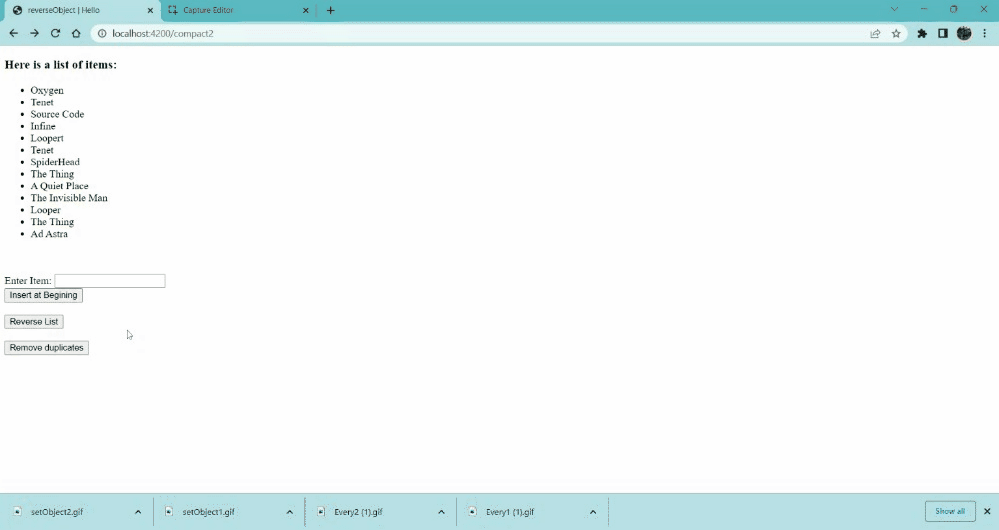Screen dimensions: 999x530
Task: Click the Oxygen list item
Action: (x=47, y=90)
